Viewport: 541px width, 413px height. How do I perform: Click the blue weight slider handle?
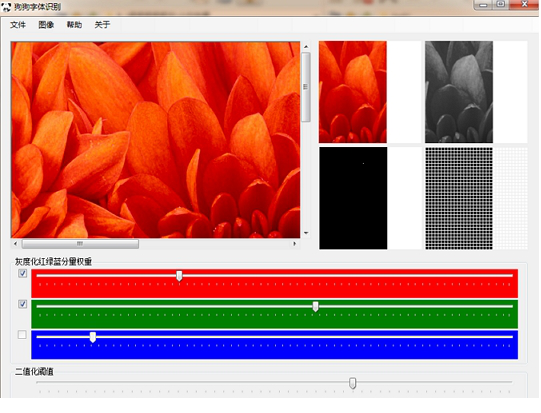[x=93, y=337]
